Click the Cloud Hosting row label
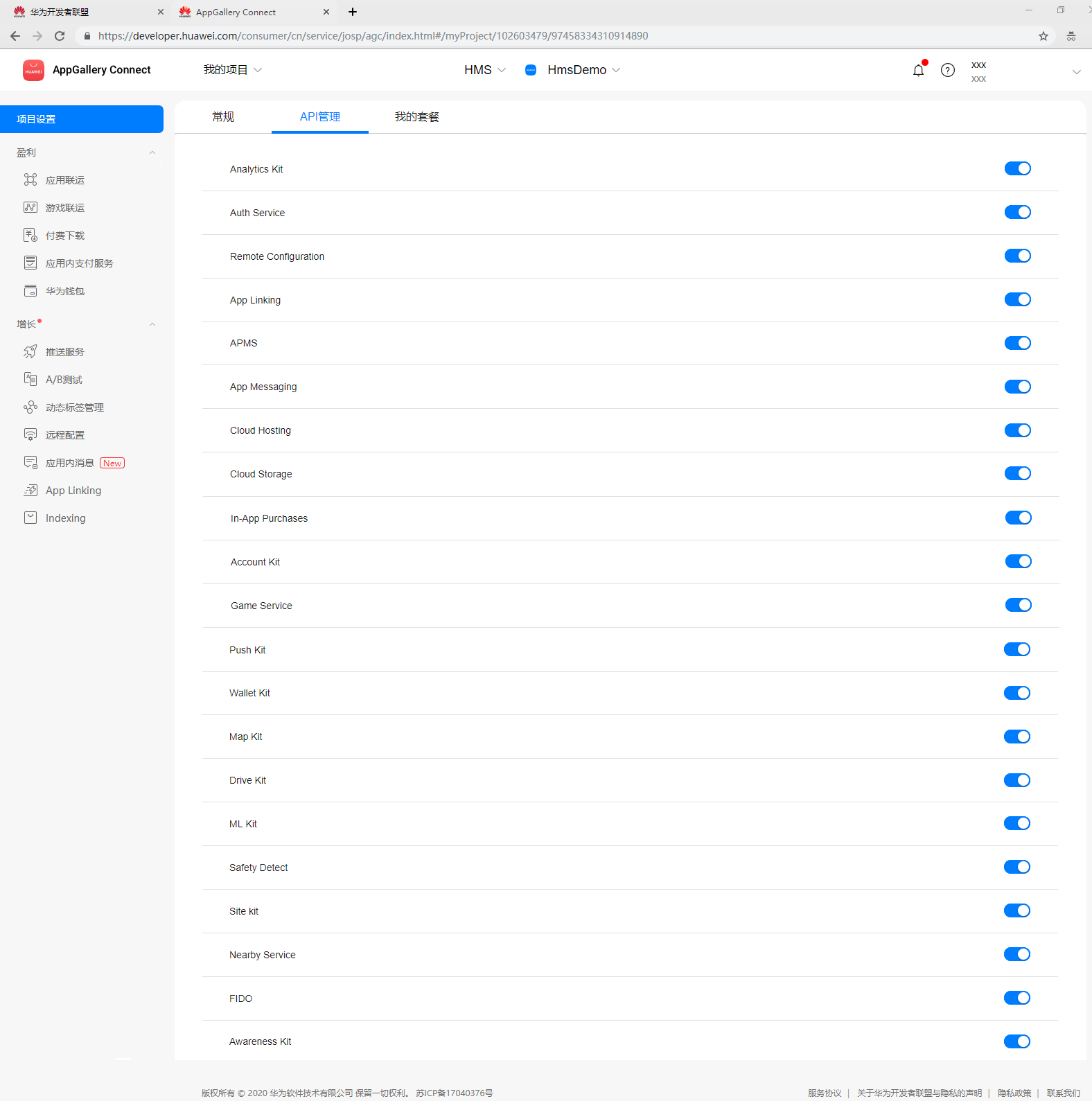This screenshot has height=1101, width=1092. tap(261, 430)
